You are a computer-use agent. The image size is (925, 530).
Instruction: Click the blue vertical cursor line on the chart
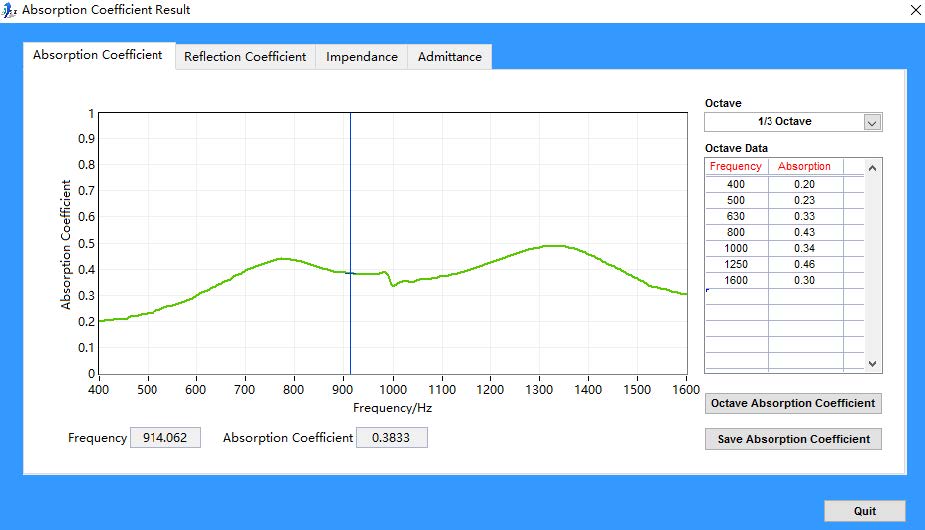(x=350, y=200)
